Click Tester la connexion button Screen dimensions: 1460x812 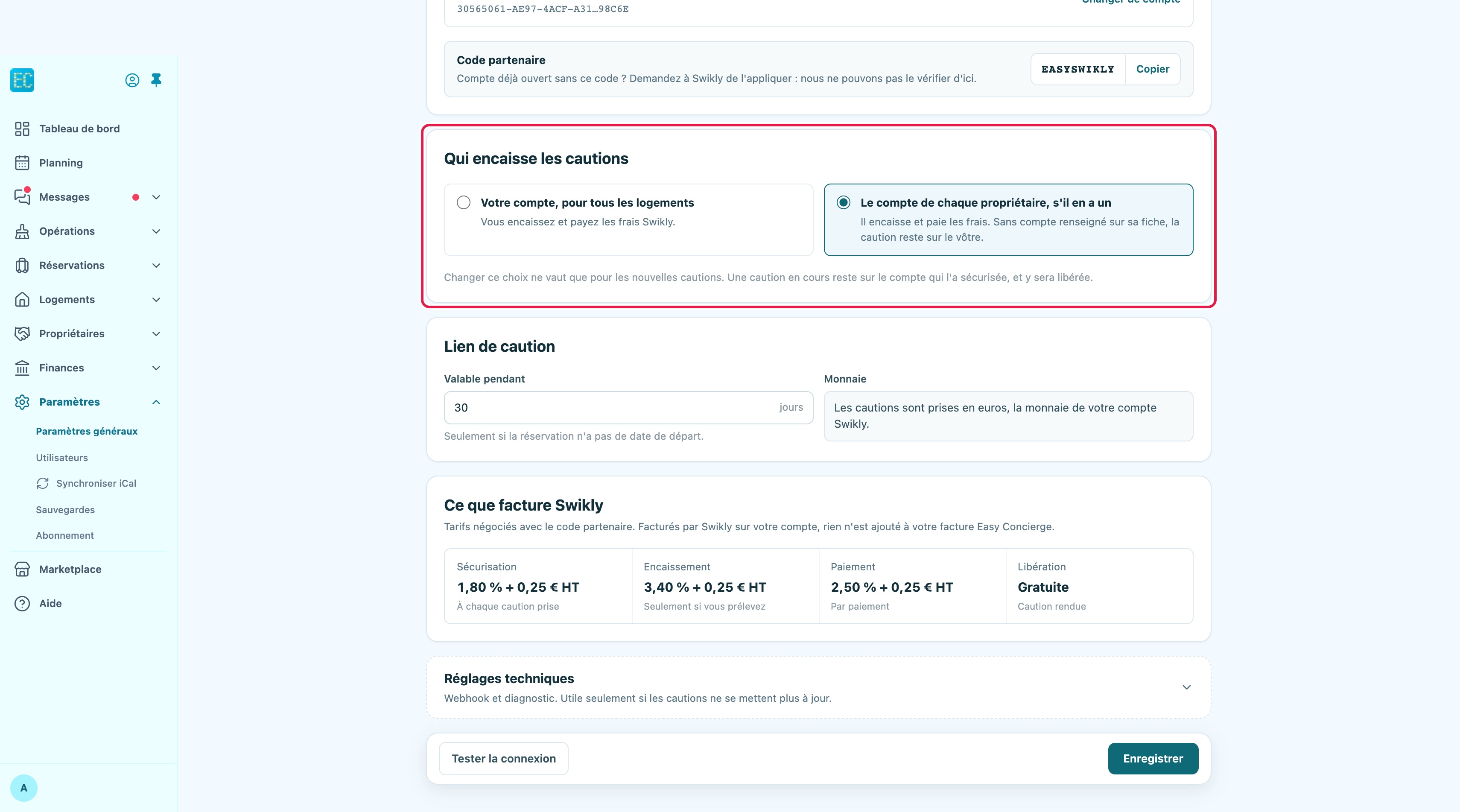tap(503, 758)
